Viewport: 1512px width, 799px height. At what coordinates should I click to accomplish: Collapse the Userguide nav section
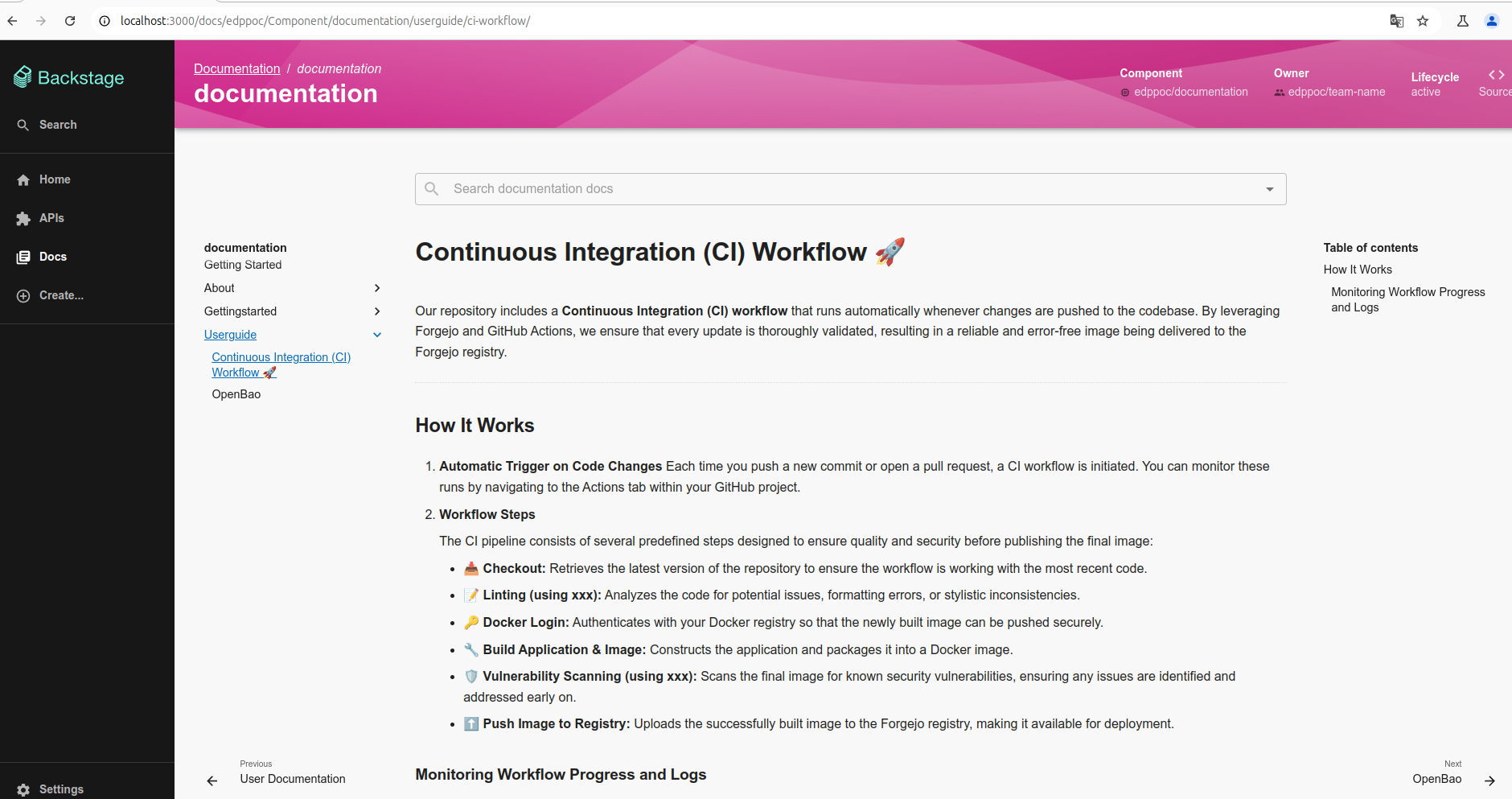point(377,335)
